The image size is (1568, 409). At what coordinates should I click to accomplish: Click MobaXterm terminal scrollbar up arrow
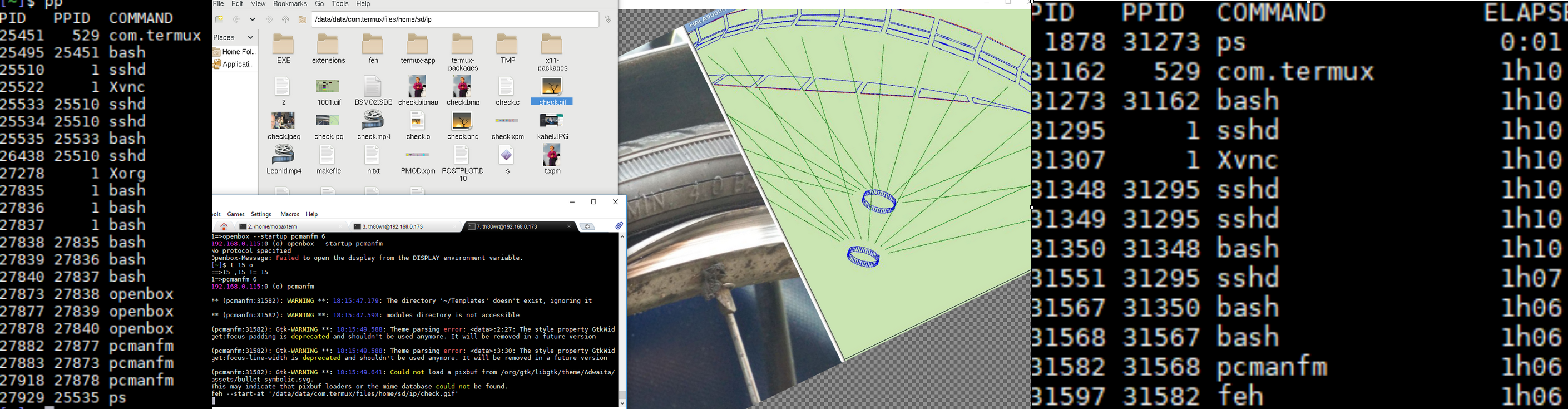(622, 236)
